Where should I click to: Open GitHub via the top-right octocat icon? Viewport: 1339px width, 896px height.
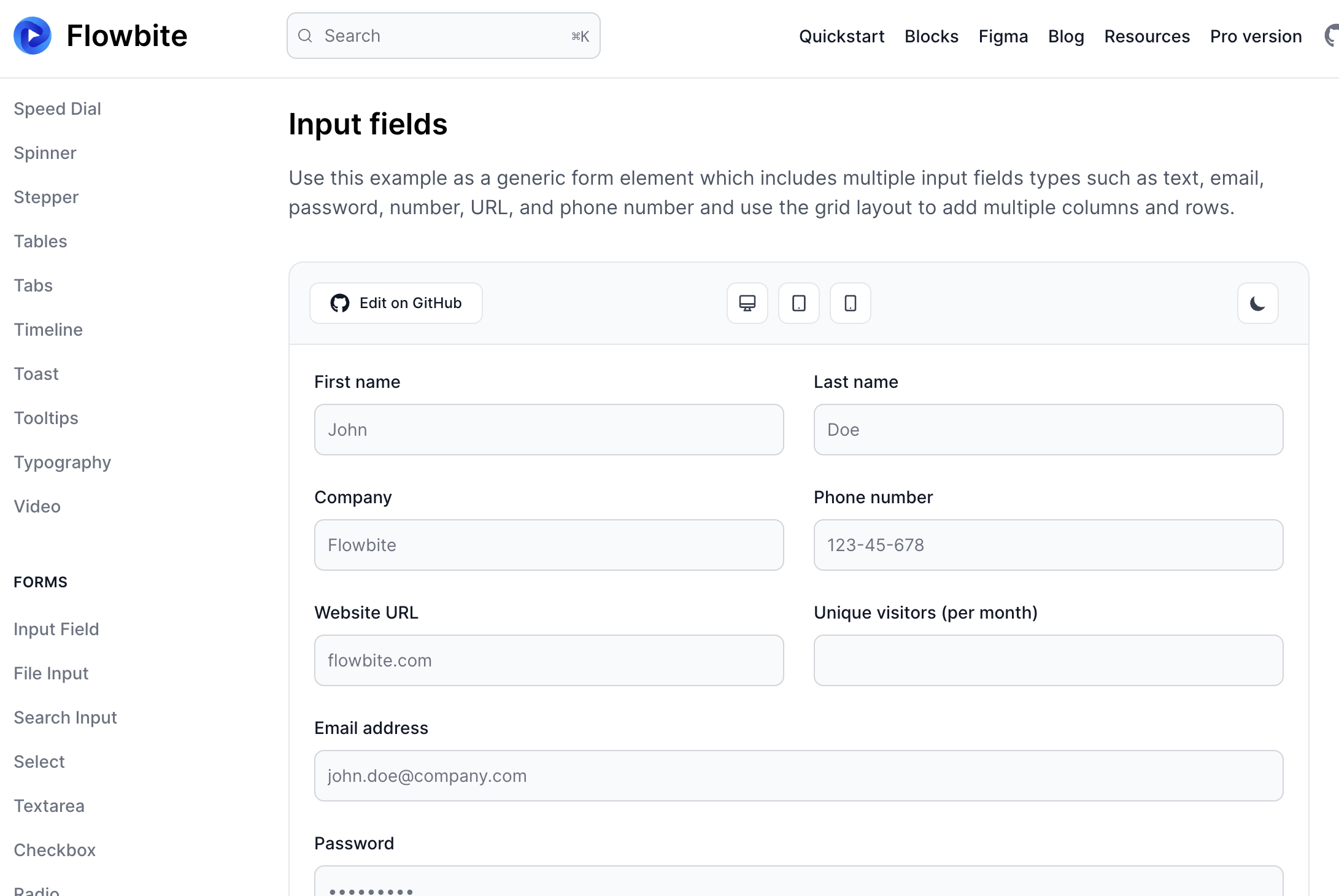[1333, 35]
